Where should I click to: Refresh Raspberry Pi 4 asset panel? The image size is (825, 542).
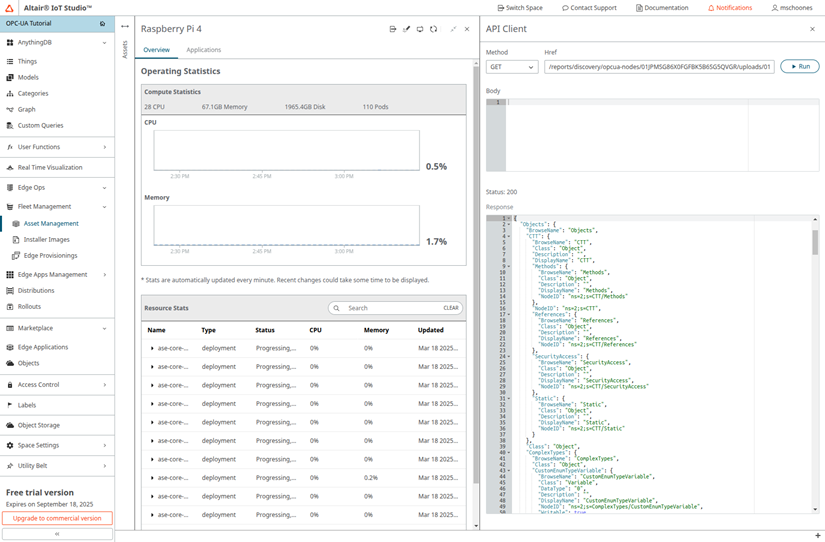433,29
